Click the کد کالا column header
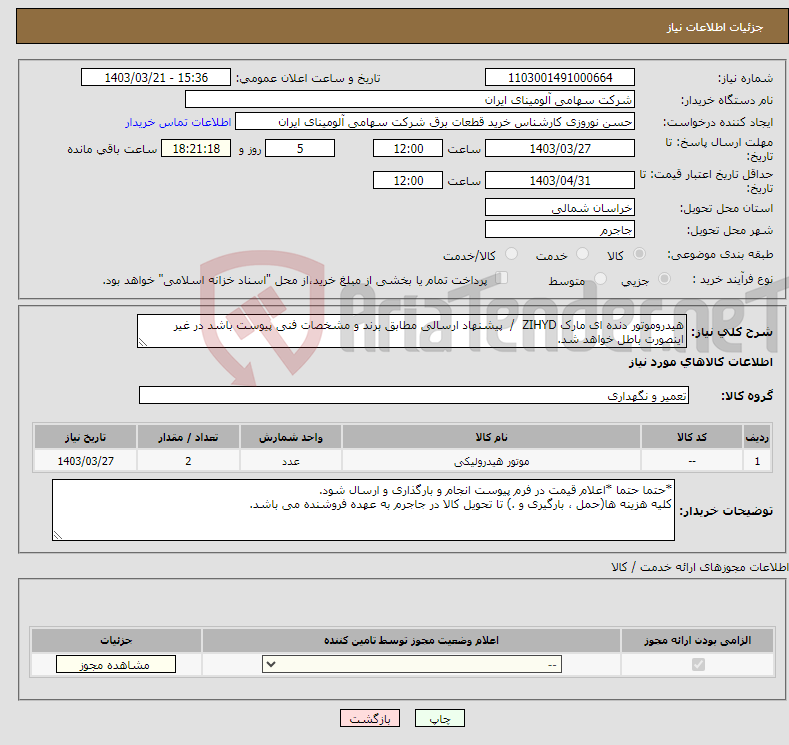The image size is (789, 745). pos(692,437)
